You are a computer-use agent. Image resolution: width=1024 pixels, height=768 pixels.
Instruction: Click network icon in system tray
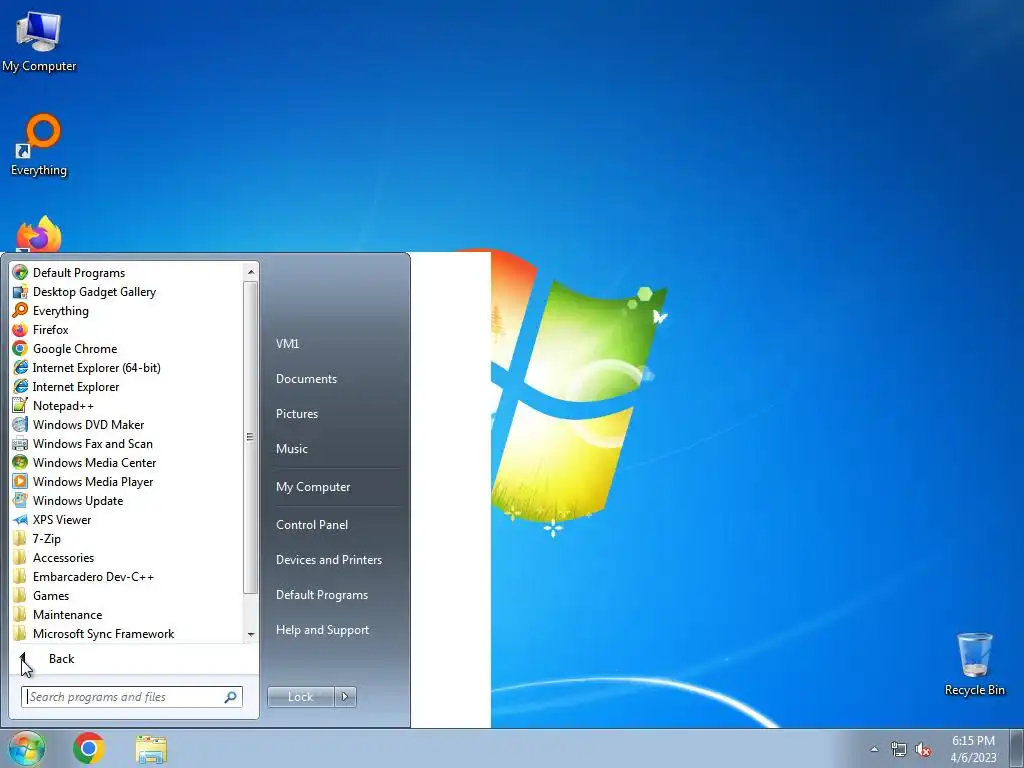click(x=899, y=749)
